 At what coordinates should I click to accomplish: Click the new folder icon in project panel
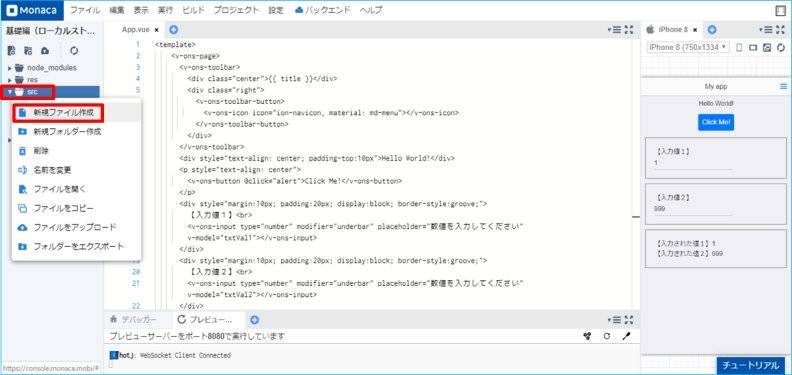pyautogui.click(x=28, y=51)
